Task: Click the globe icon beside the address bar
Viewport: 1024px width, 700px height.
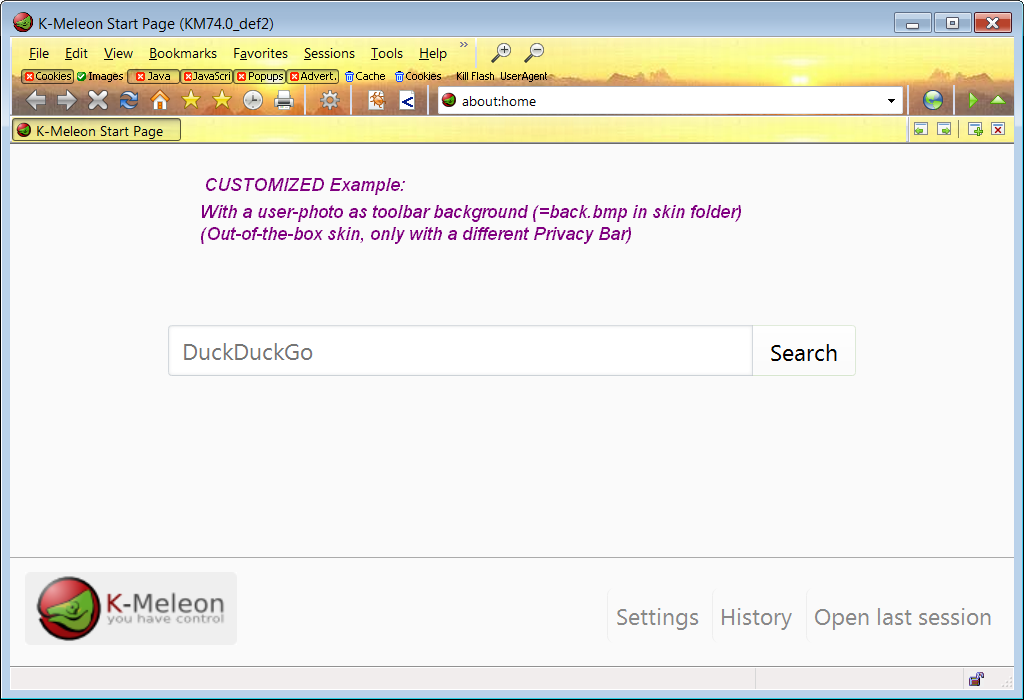Action: click(x=933, y=100)
